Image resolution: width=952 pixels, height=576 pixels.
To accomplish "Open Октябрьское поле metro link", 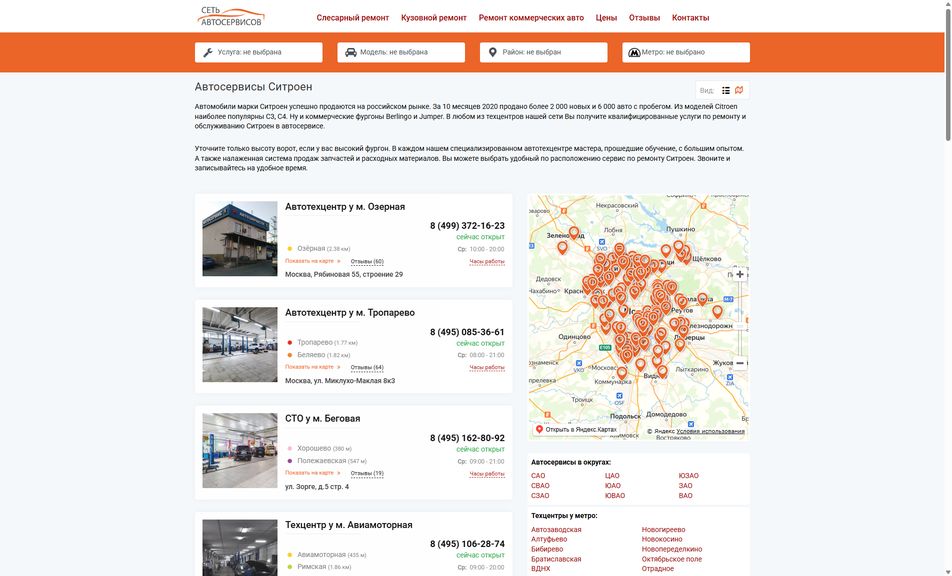I will [672, 559].
